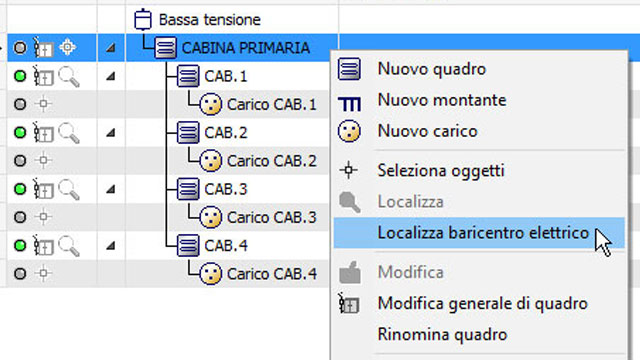Click the magnifier locate icon in CAB.4 row
The image size is (640, 360).
coord(69,246)
